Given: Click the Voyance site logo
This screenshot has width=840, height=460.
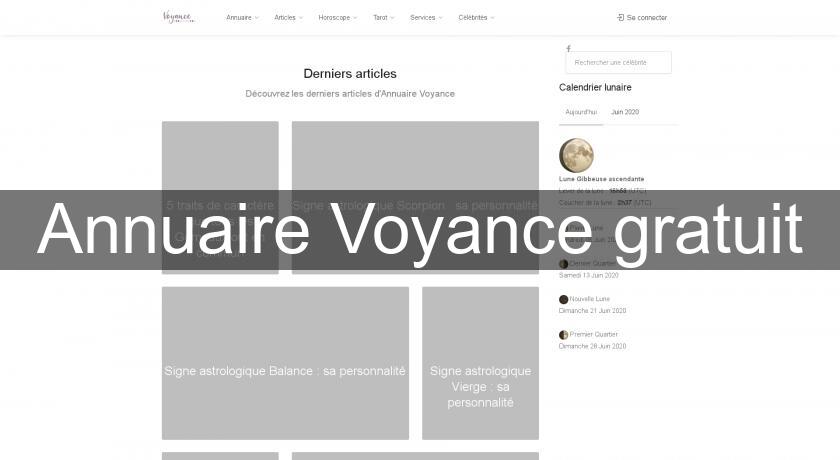Looking at the screenshot, I should pyautogui.click(x=178, y=17).
